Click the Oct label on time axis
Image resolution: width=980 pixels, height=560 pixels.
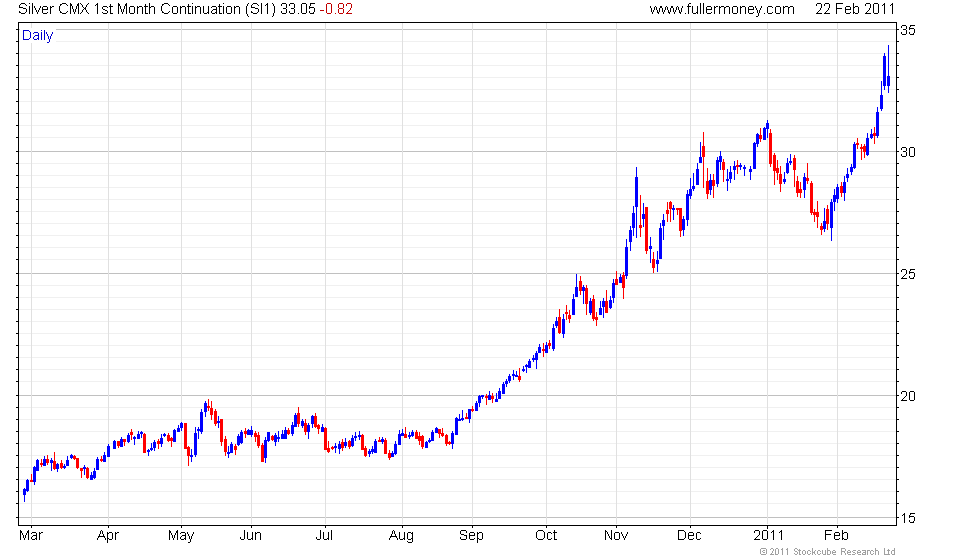click(546, 536)
